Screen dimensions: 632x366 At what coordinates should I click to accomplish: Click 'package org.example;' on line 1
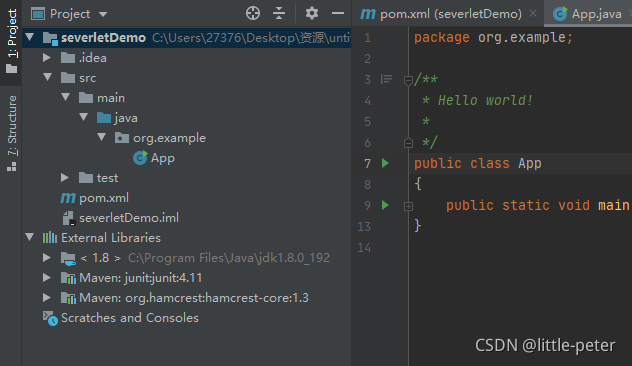click(493, 37)
